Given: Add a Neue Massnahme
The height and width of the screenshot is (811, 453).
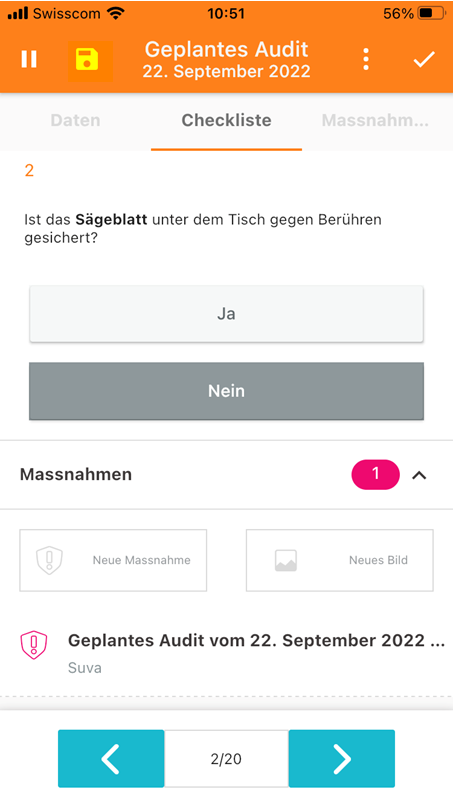Looking at the screenshot, I should (x=113, y=561).
